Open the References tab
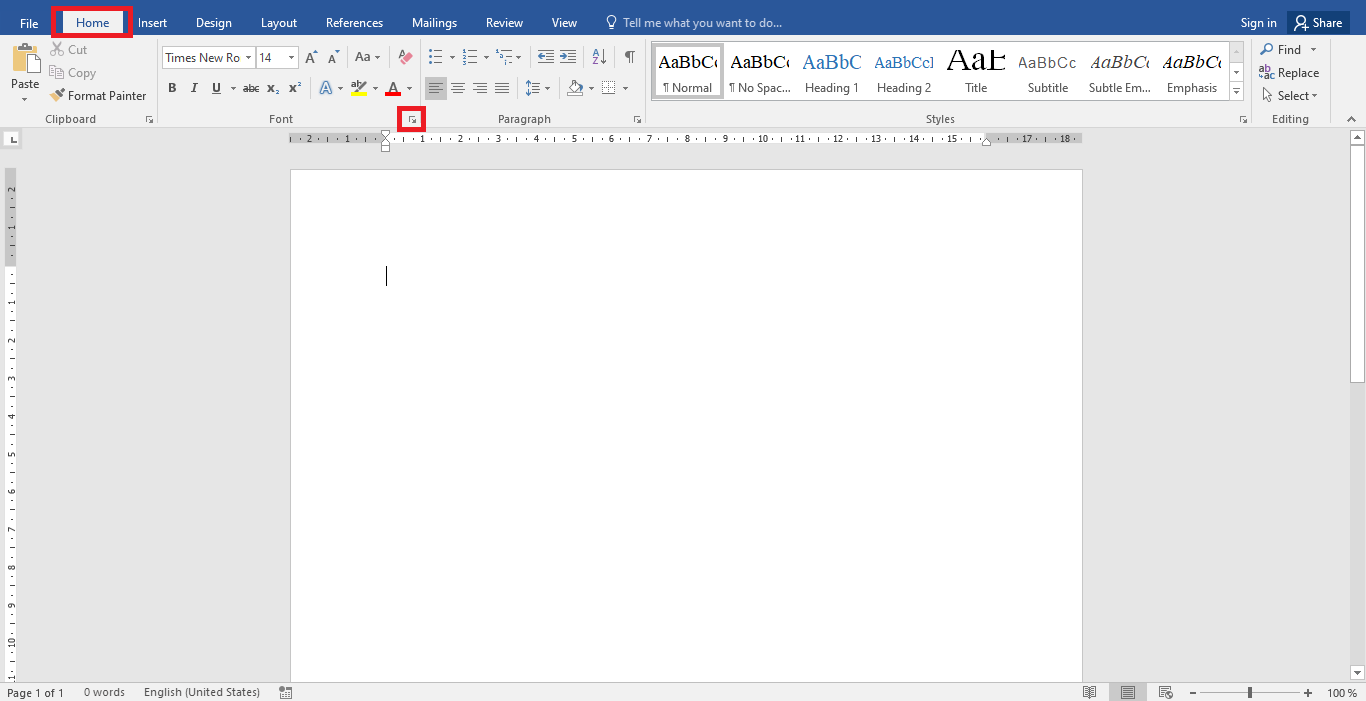The width and height of the screenshot is (1366, 701). pyautogui.click(x=354, y=23)
